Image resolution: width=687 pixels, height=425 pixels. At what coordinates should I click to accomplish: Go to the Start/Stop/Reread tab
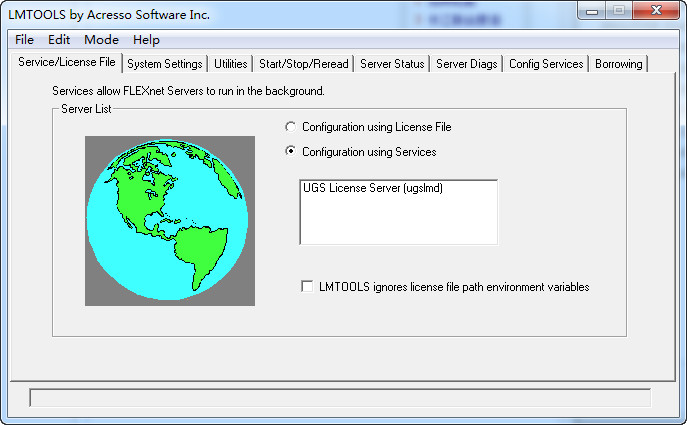(304, 64)
